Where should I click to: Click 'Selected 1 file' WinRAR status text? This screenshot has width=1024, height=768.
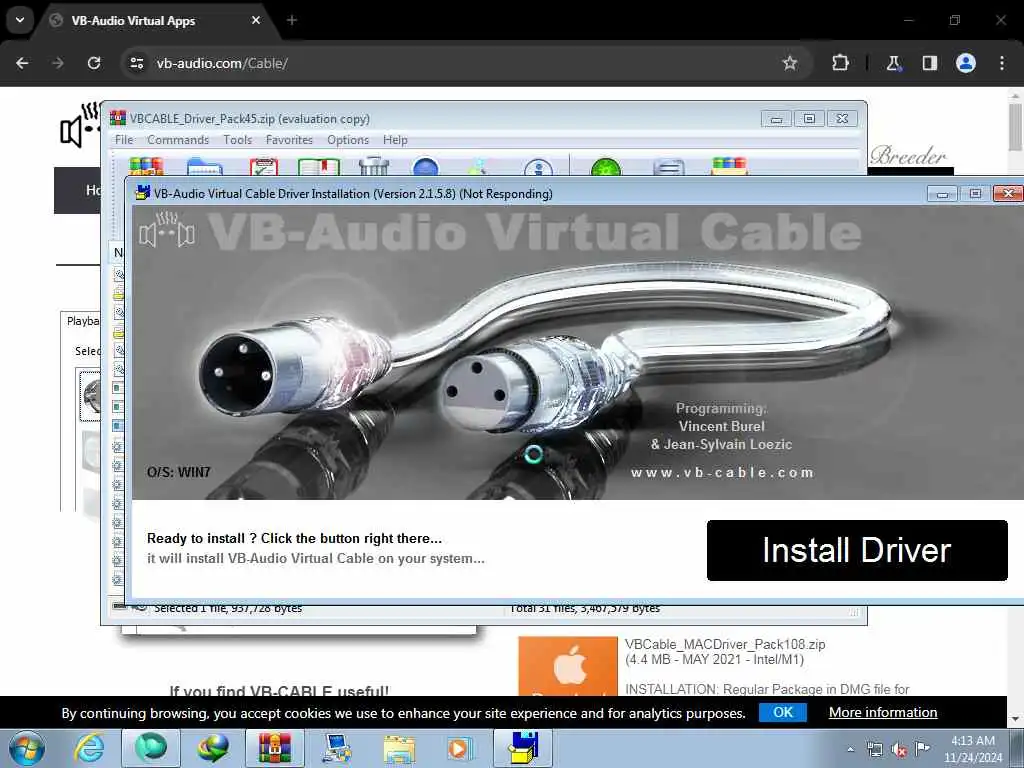click(228, 609)
